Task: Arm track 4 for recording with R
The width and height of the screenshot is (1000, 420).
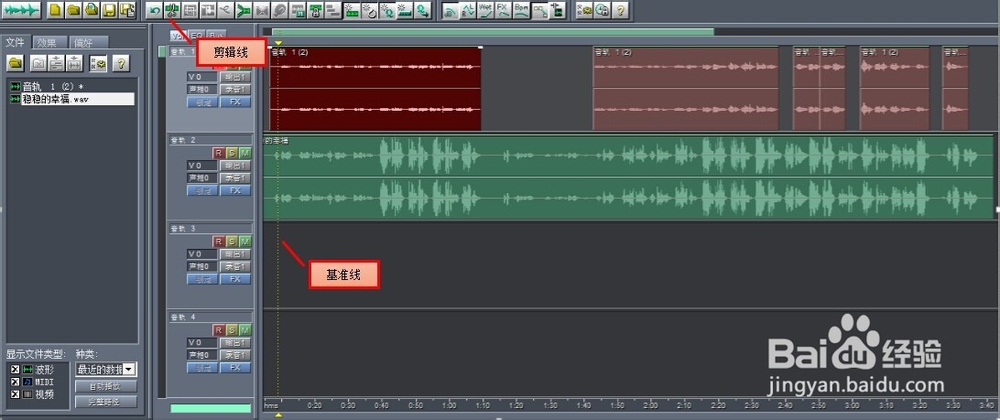Action: tap(218, 329)
